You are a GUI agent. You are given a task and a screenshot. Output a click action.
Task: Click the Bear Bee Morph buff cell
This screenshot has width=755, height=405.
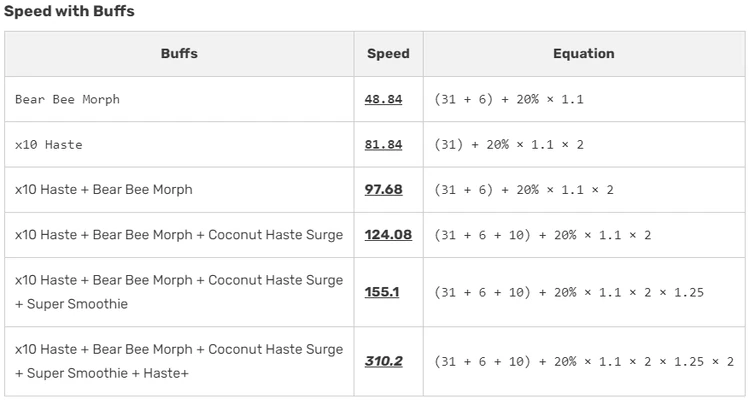coord(67,100)
